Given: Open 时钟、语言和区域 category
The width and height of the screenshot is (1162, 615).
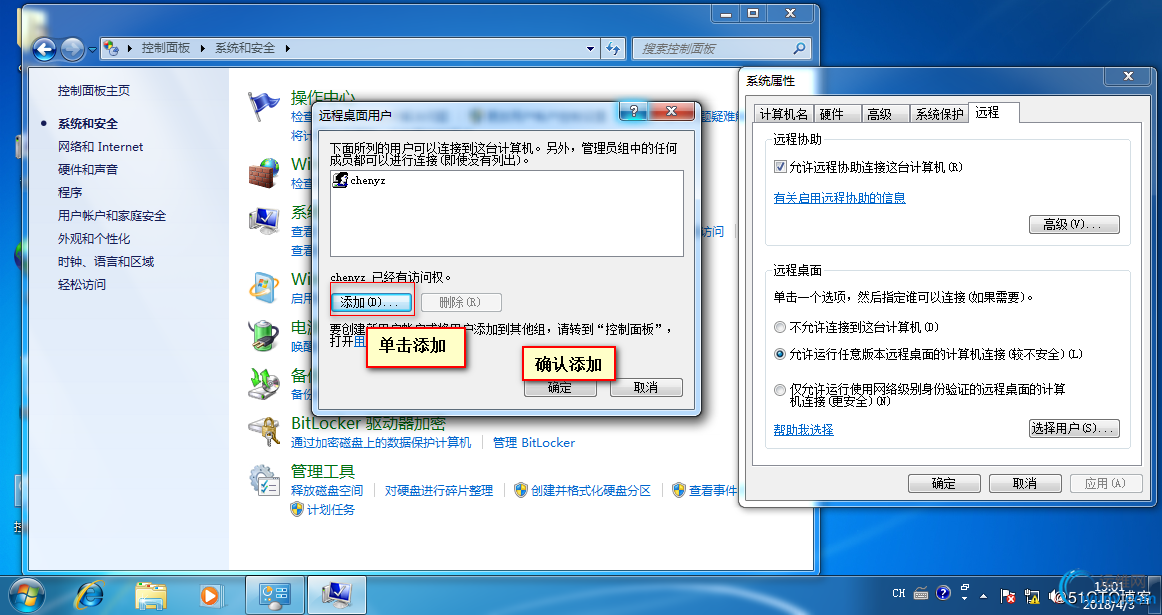Looking at the screenshot, I should [x=106, y=262].
